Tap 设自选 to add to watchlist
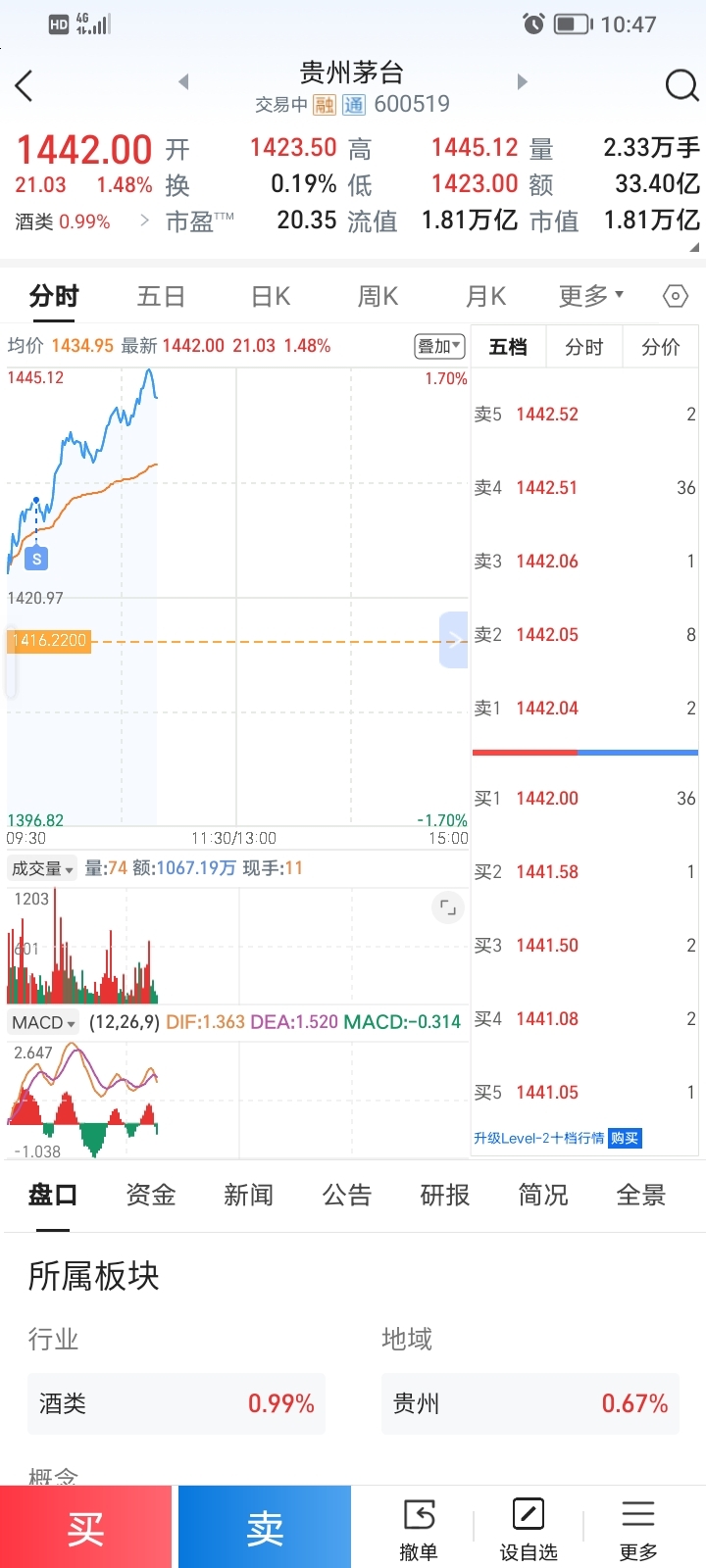The height and width of the screenshot is (1568, 706). (529, 1529)
